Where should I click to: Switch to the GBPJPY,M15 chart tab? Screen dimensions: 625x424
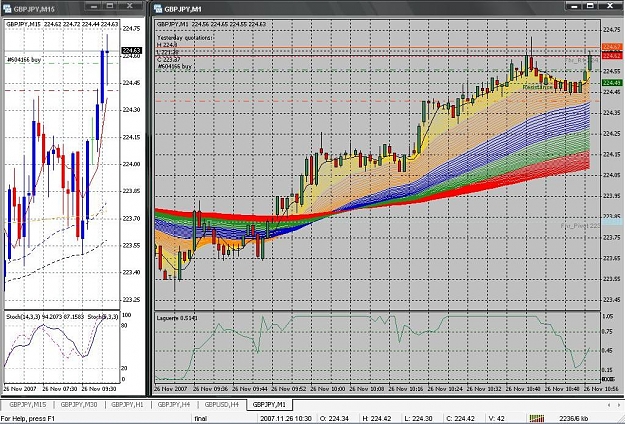pos(28,404)
